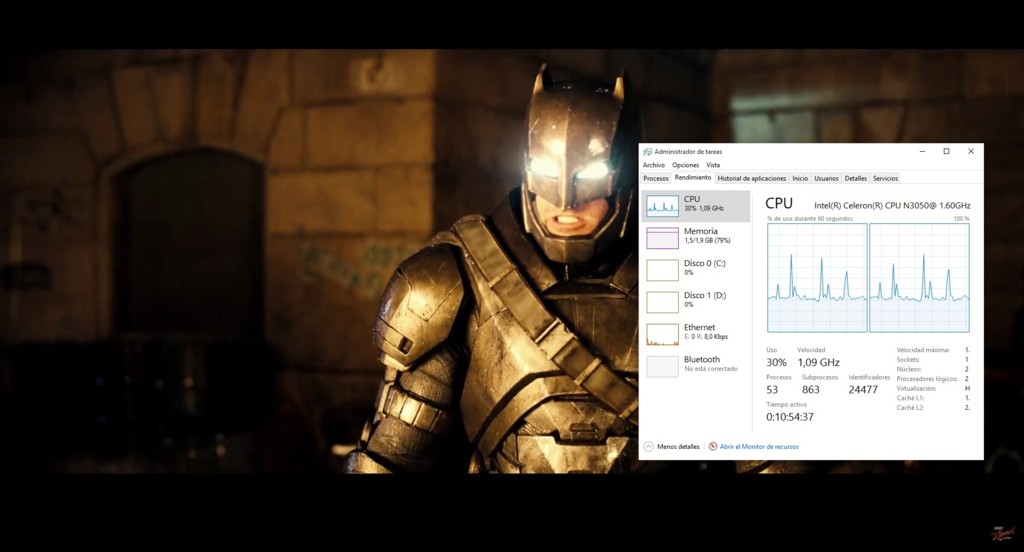This screenshot has width=1024, height=552.
Task: Click the first CPU core usage graph
Action: (817, 278)
